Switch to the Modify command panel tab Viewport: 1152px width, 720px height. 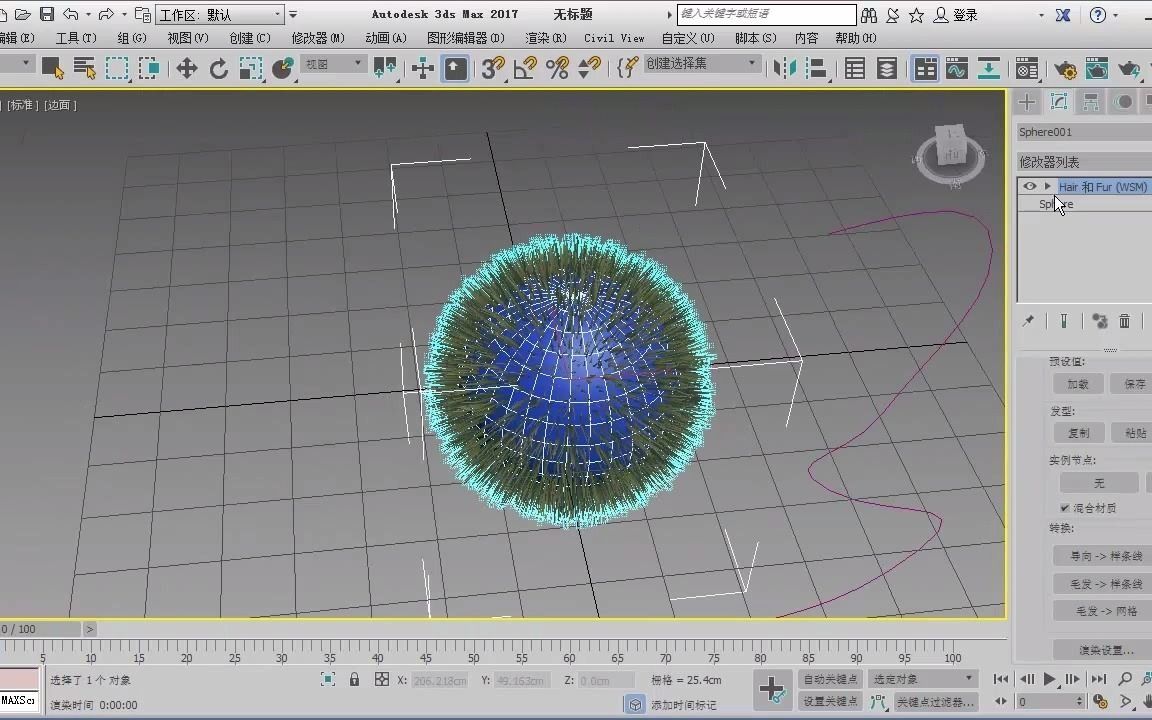coord(1059,101)
